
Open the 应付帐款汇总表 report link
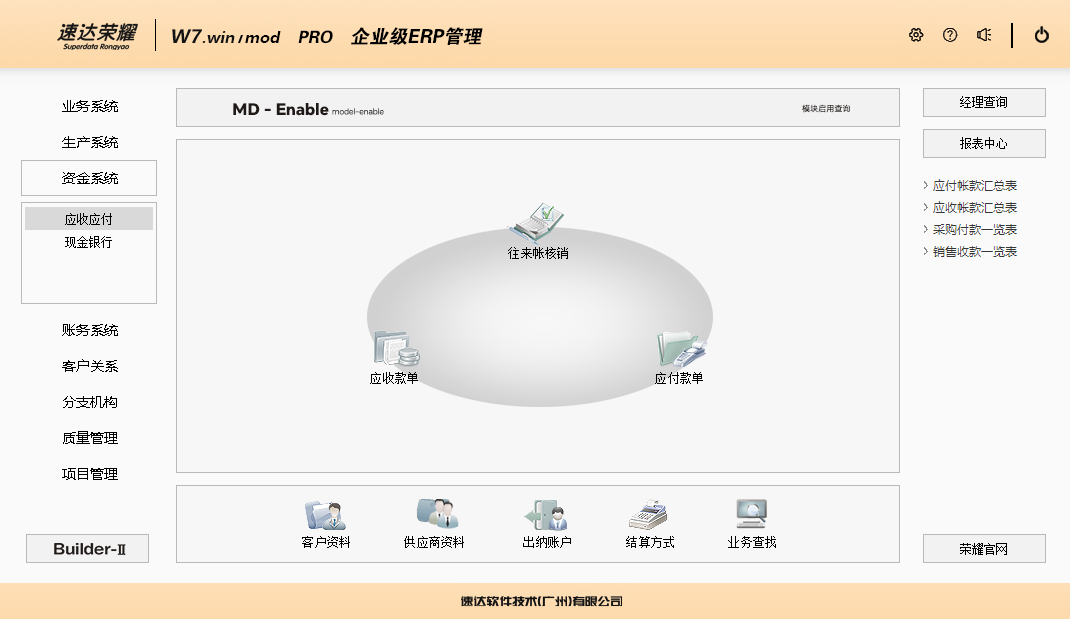pos(974,186)
